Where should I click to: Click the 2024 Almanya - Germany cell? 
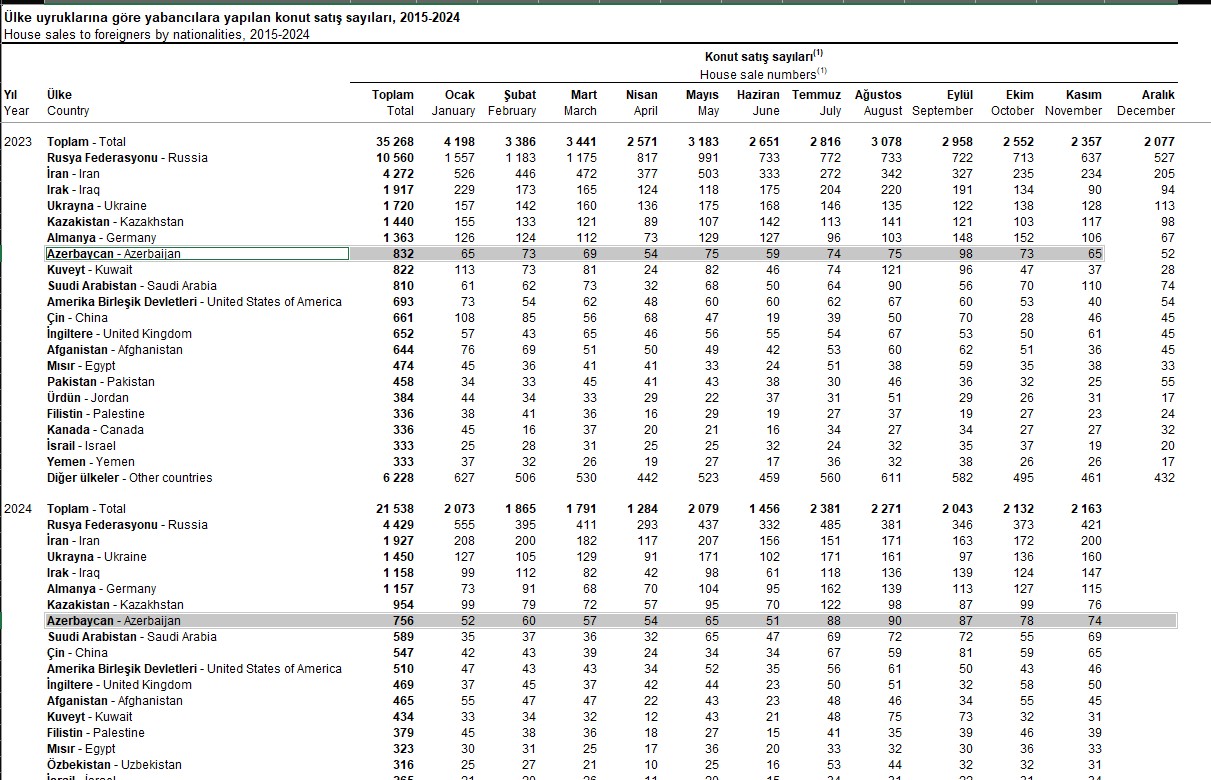point(101,589)
